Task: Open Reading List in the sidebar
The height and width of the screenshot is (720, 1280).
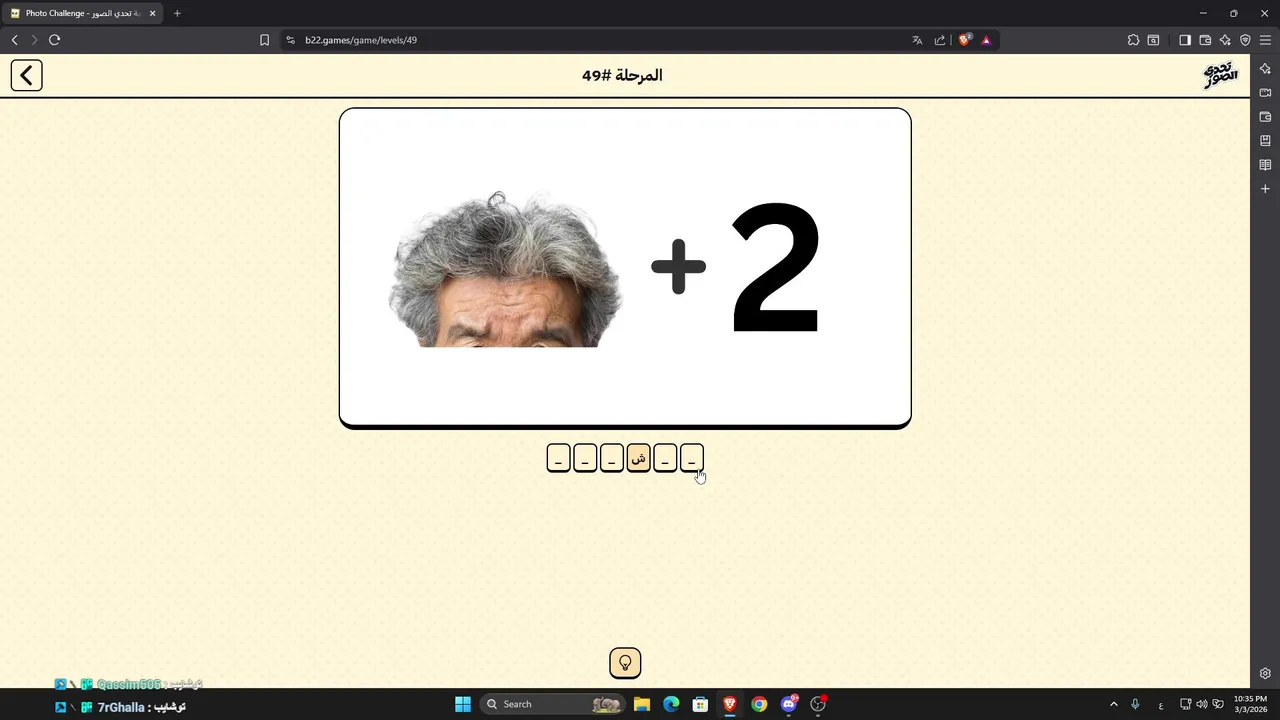Action: pyautogui.click(x=1265, y=165)
